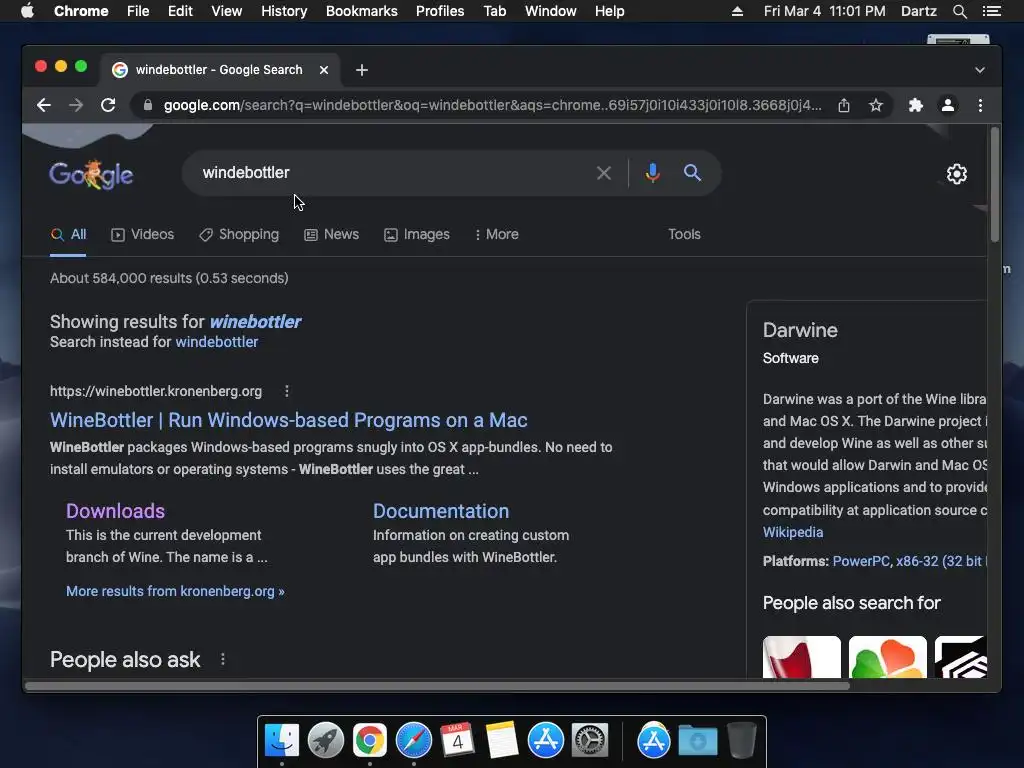Open the first People also search for thumbnail
The image size is (1024, 768).
coord(802,657)
